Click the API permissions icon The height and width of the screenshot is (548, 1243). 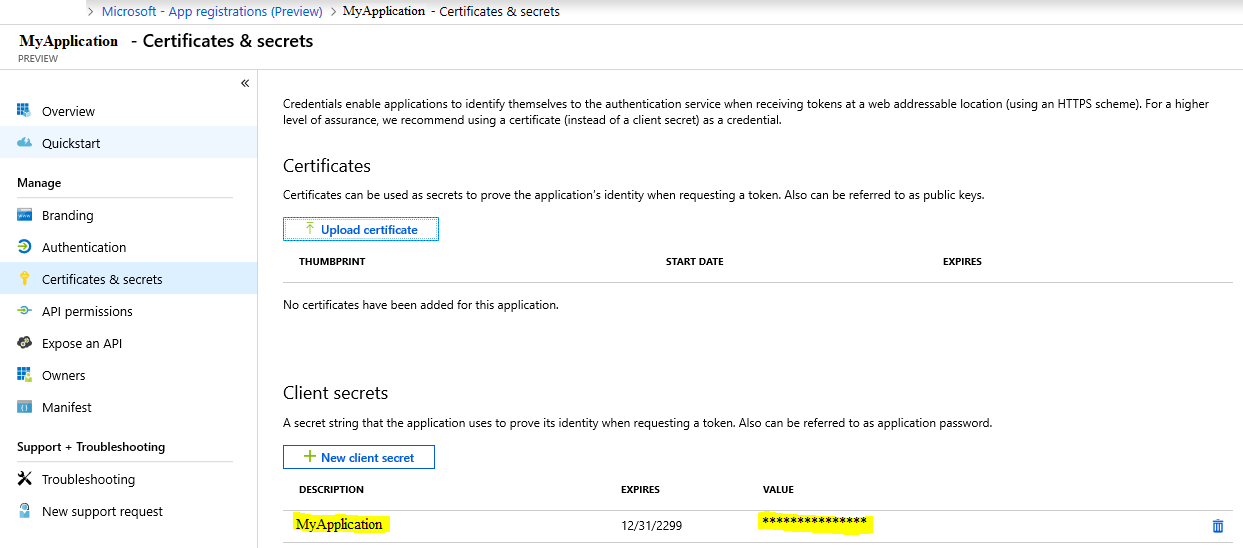(x=25, y=311)
